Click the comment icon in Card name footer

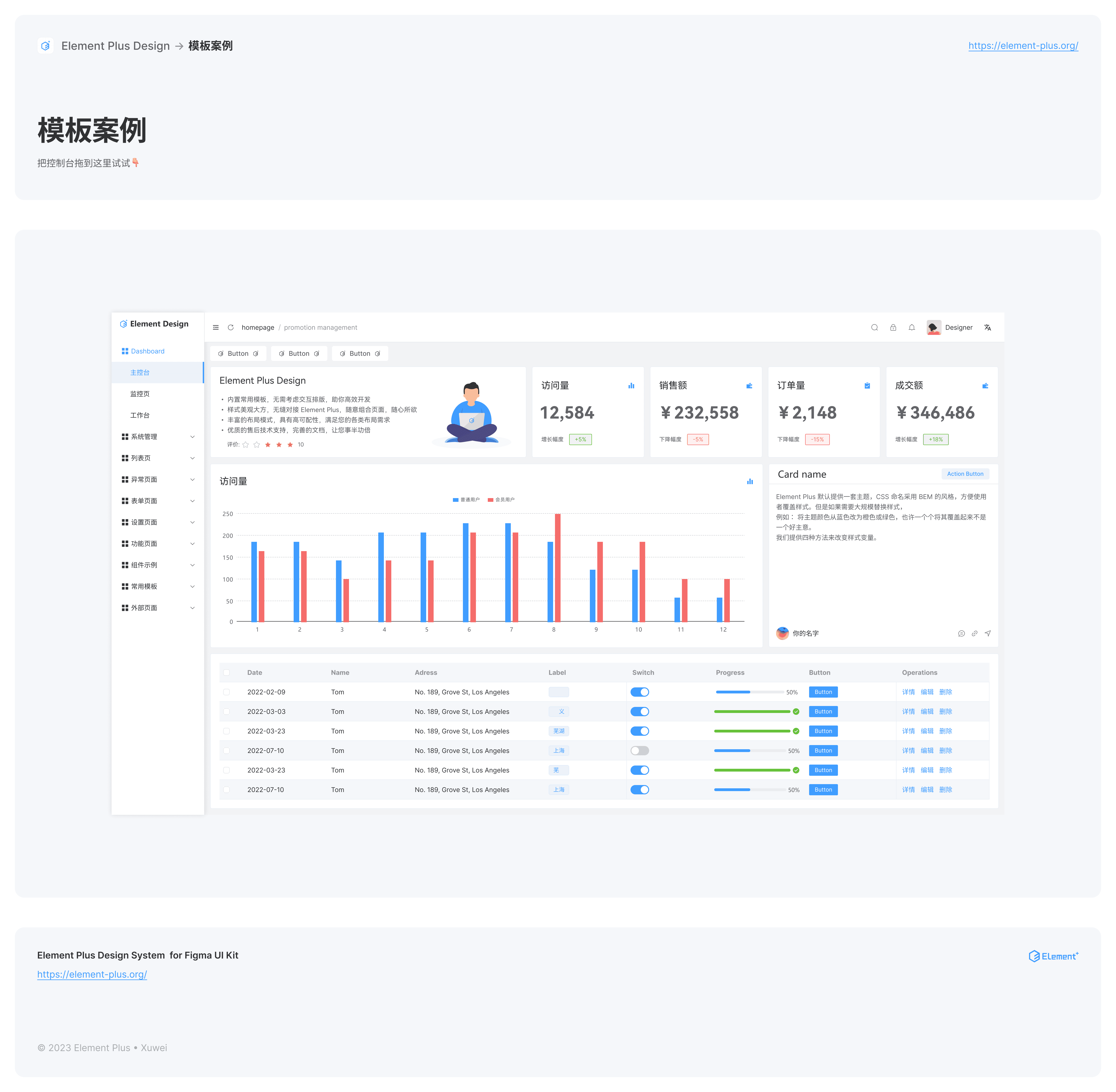pos(961,633)
